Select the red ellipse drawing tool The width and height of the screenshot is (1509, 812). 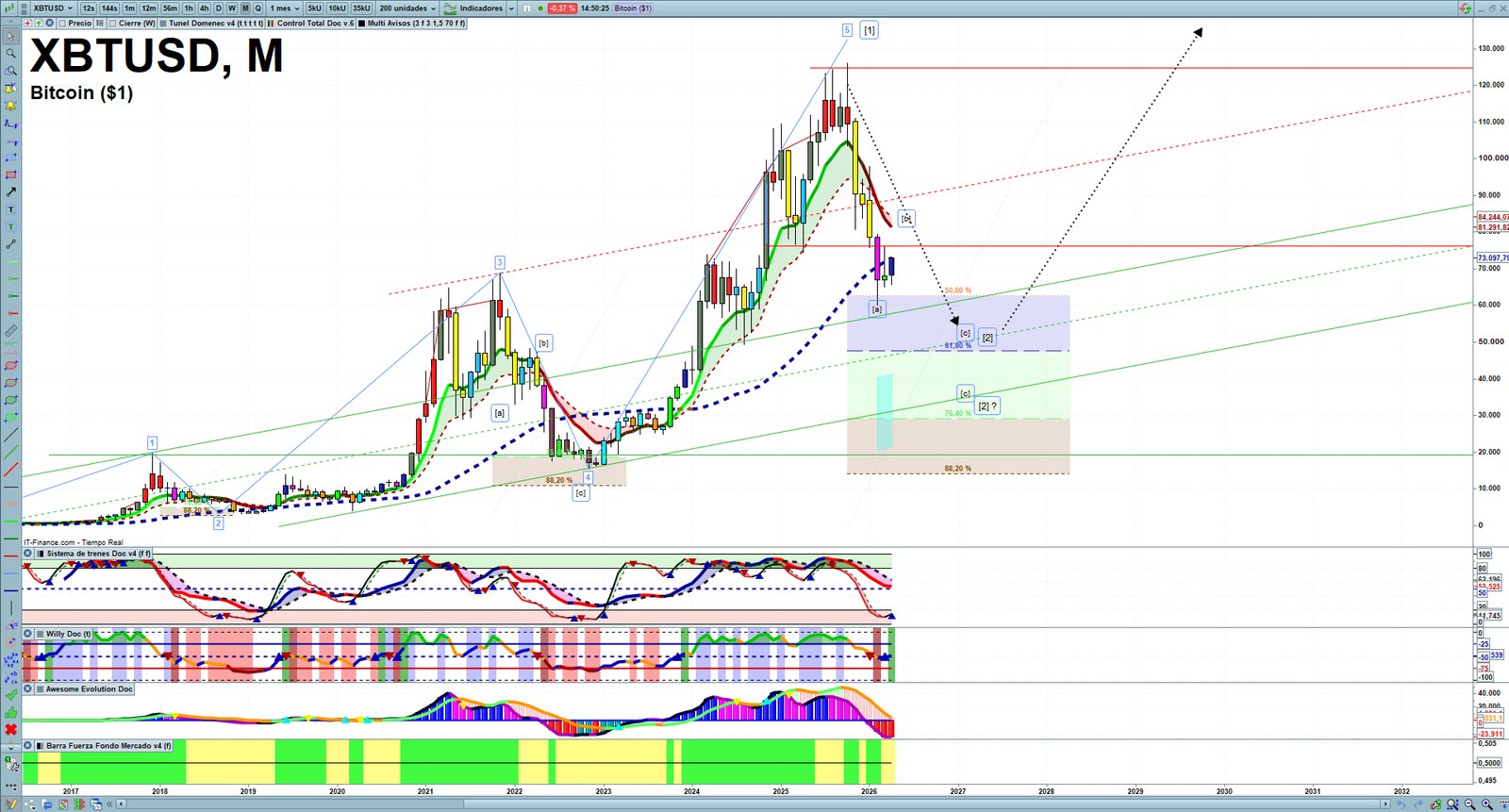[x=11, y=365]
